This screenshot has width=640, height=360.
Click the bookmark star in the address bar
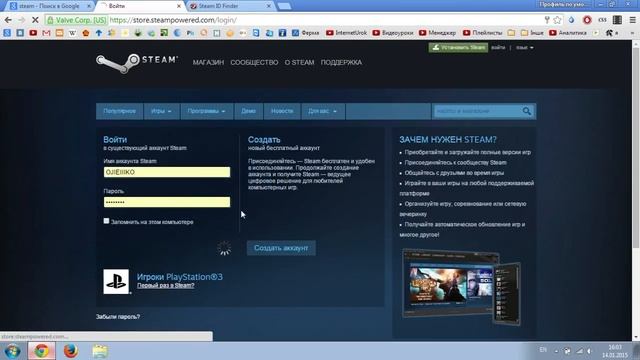(557, 20)
